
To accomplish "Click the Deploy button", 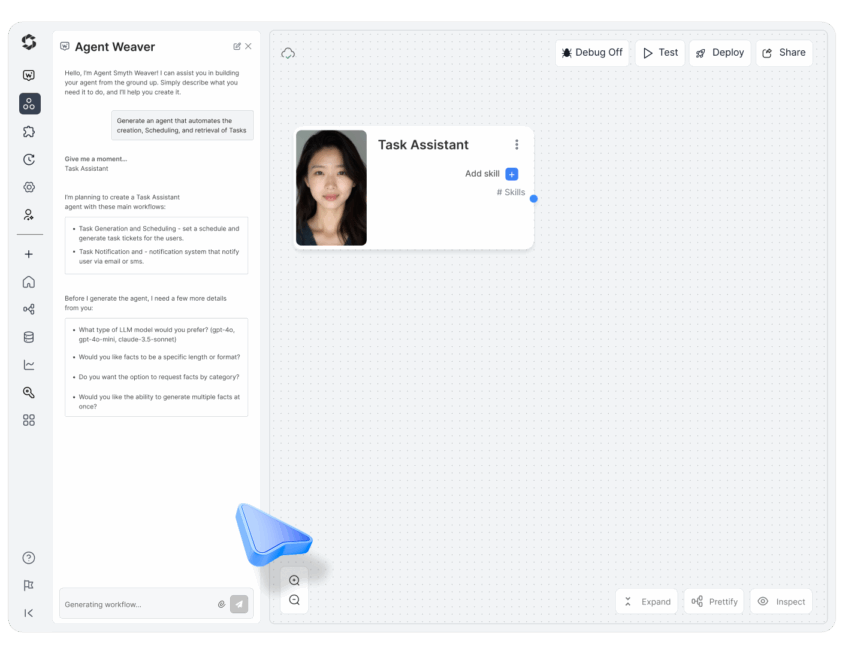I will 719,53.
